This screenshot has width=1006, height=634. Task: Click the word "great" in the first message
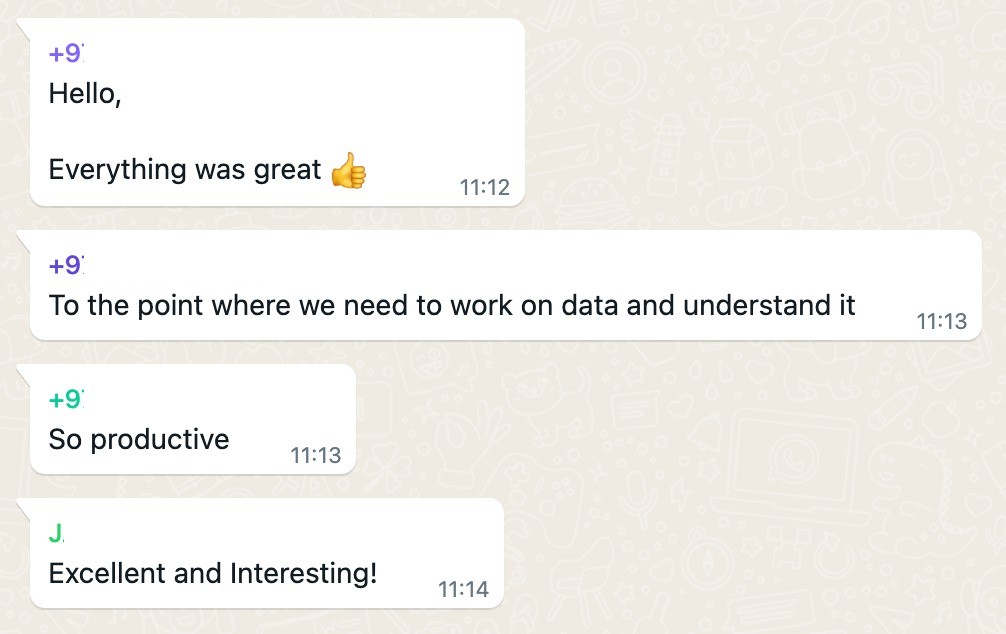click(x=288, y=170)
